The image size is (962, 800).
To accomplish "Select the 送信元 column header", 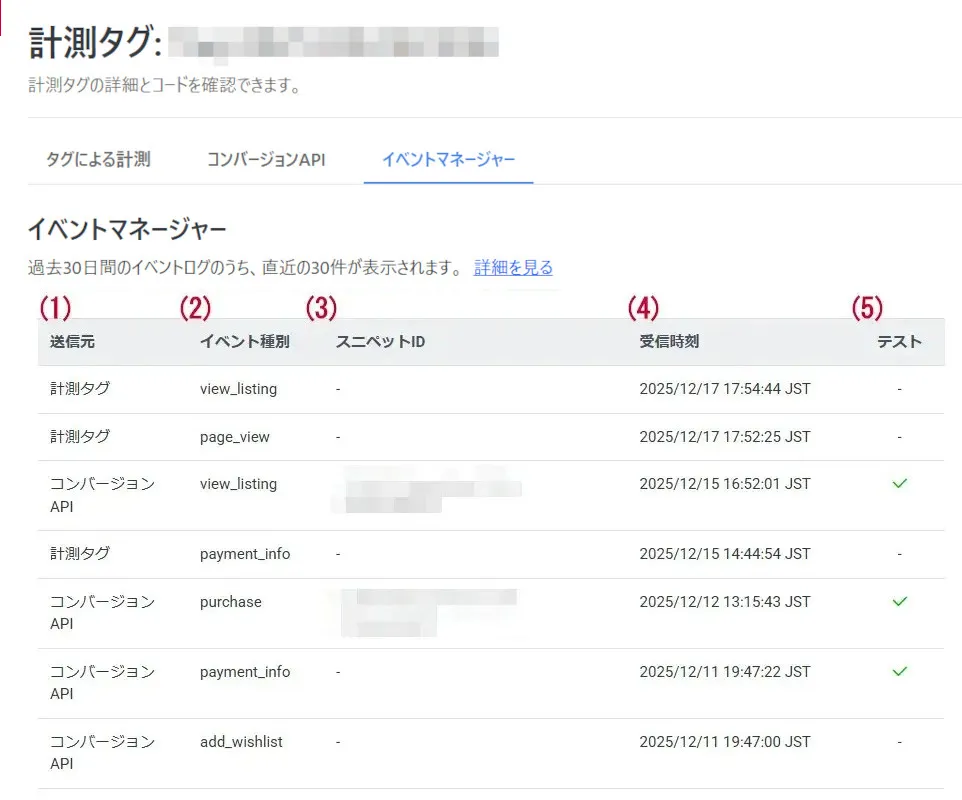I will [72, 341].
